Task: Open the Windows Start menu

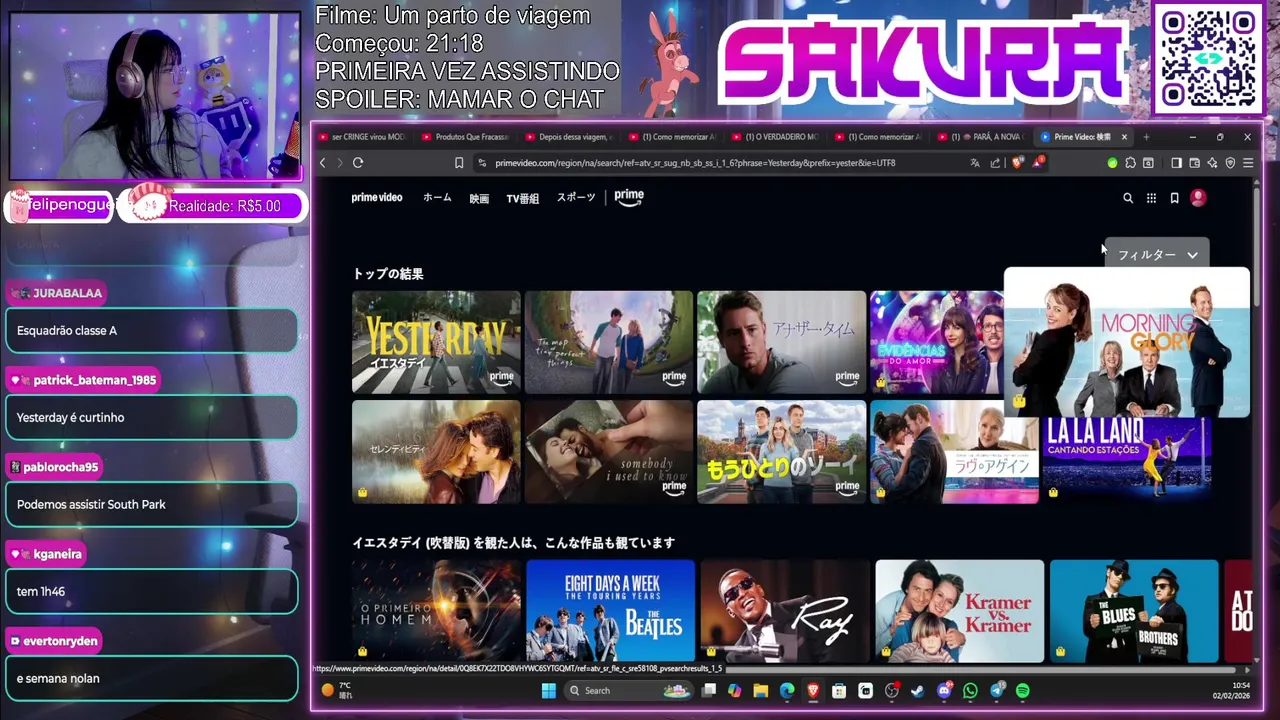Action: [548, 690]
